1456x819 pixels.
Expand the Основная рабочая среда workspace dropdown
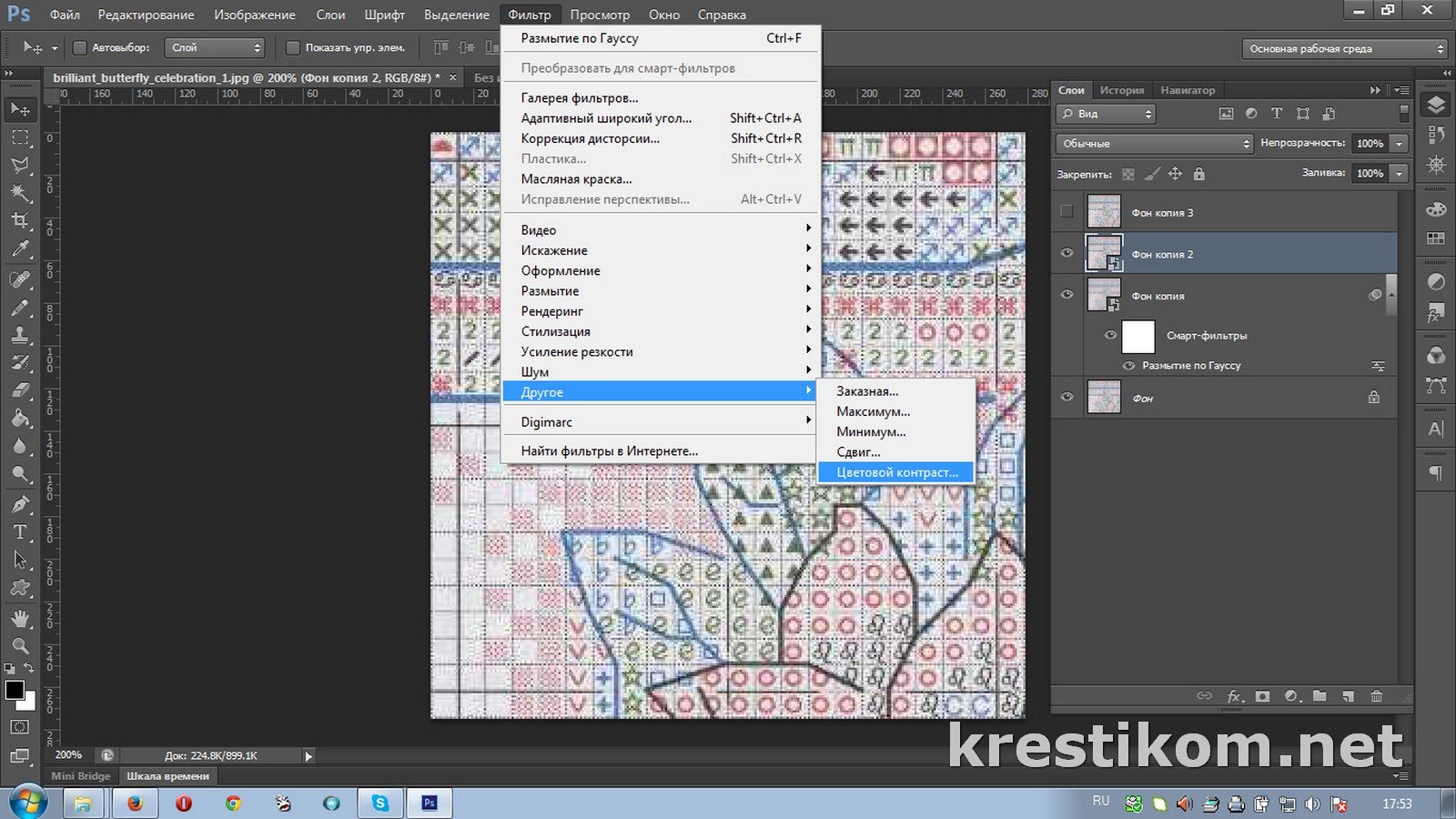pyautogui.click(x=1345, y=49)
